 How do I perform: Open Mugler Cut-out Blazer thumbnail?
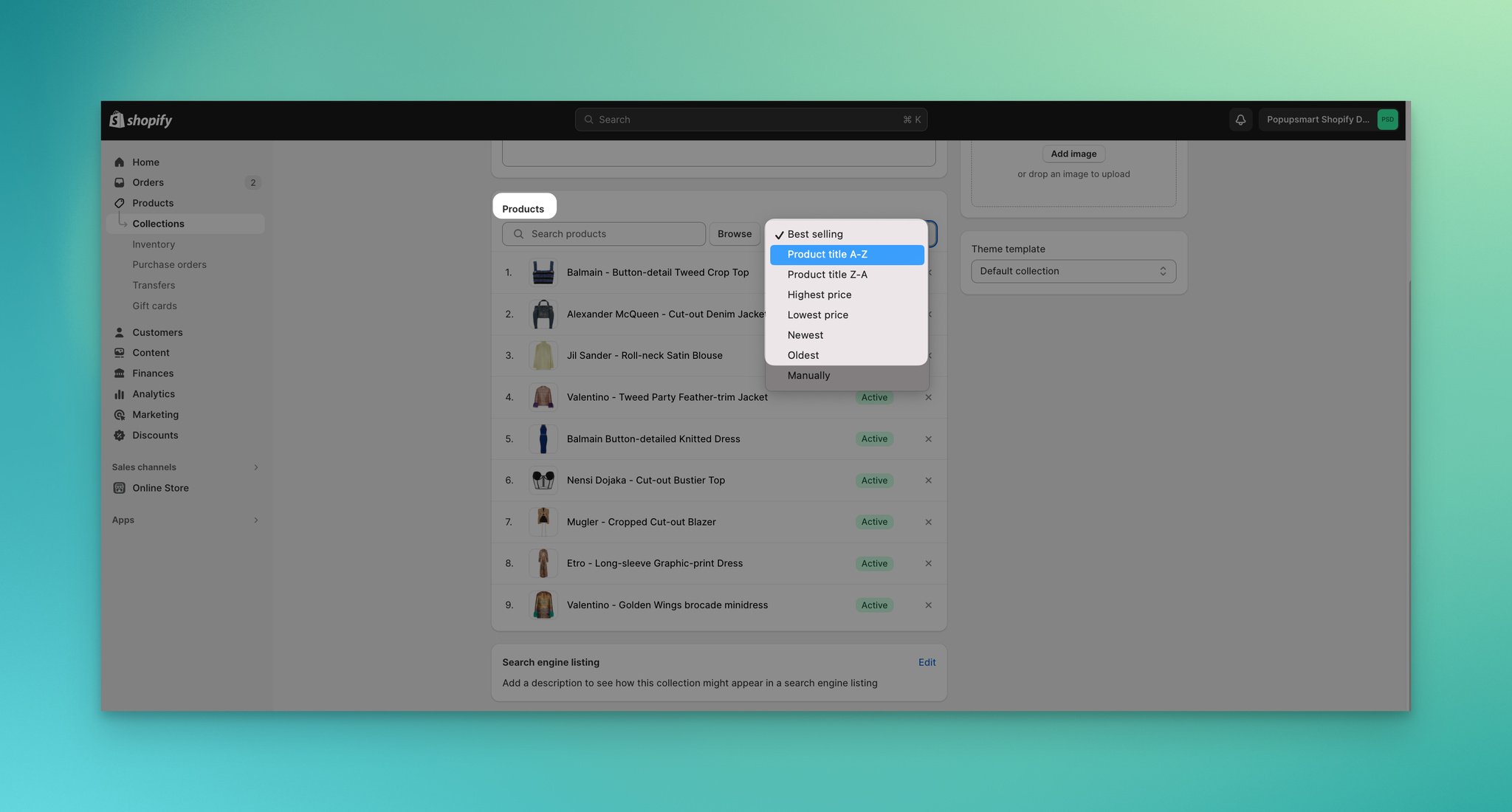point(543,522)
